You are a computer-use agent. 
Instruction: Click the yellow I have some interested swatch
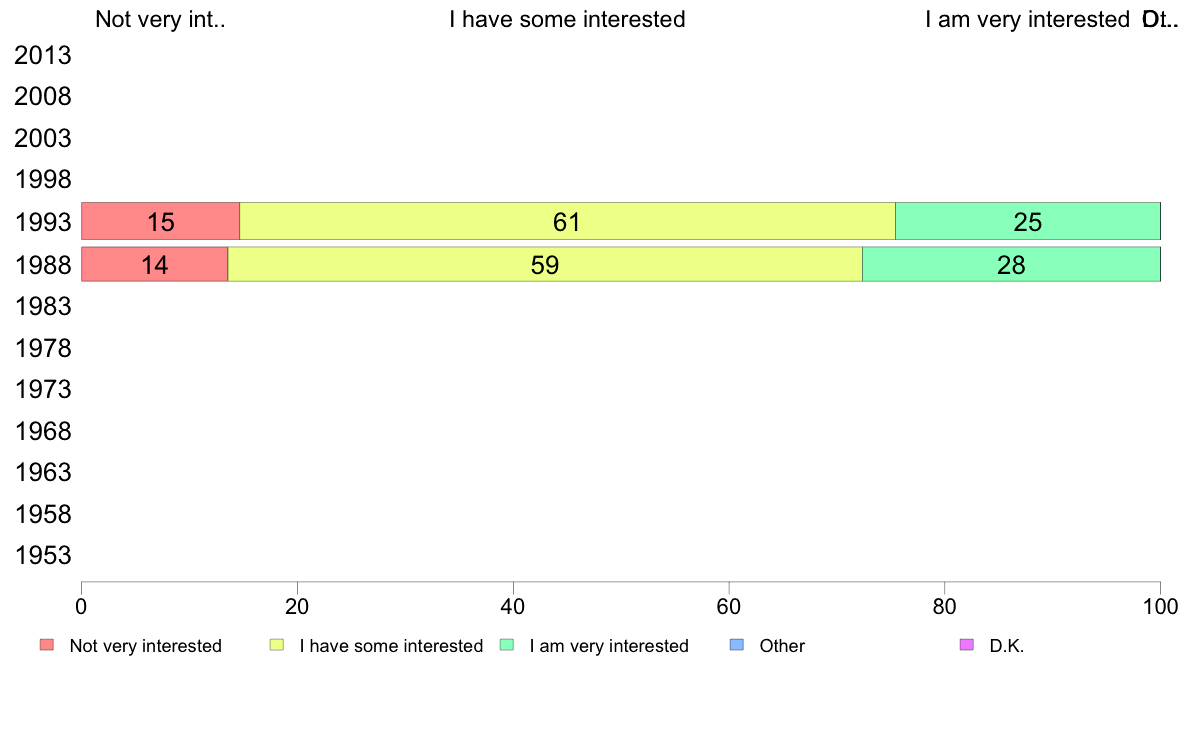click(277, 645)
